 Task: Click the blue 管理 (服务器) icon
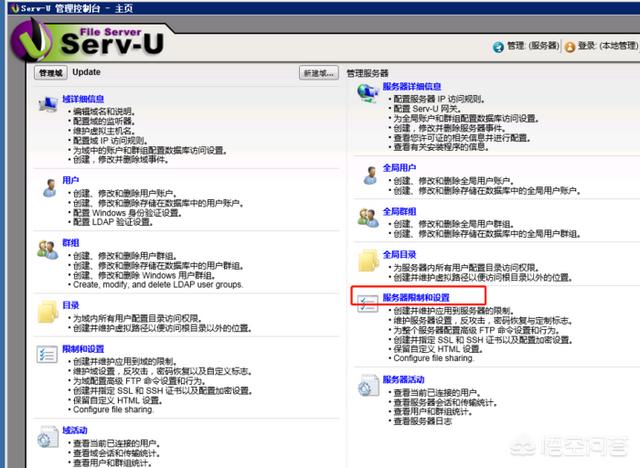point(498,47)
